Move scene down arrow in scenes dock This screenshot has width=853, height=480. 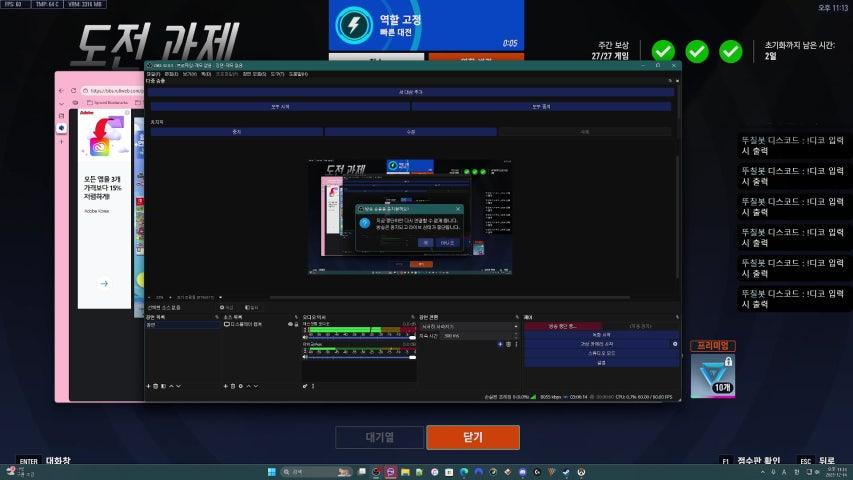point(178,386)
